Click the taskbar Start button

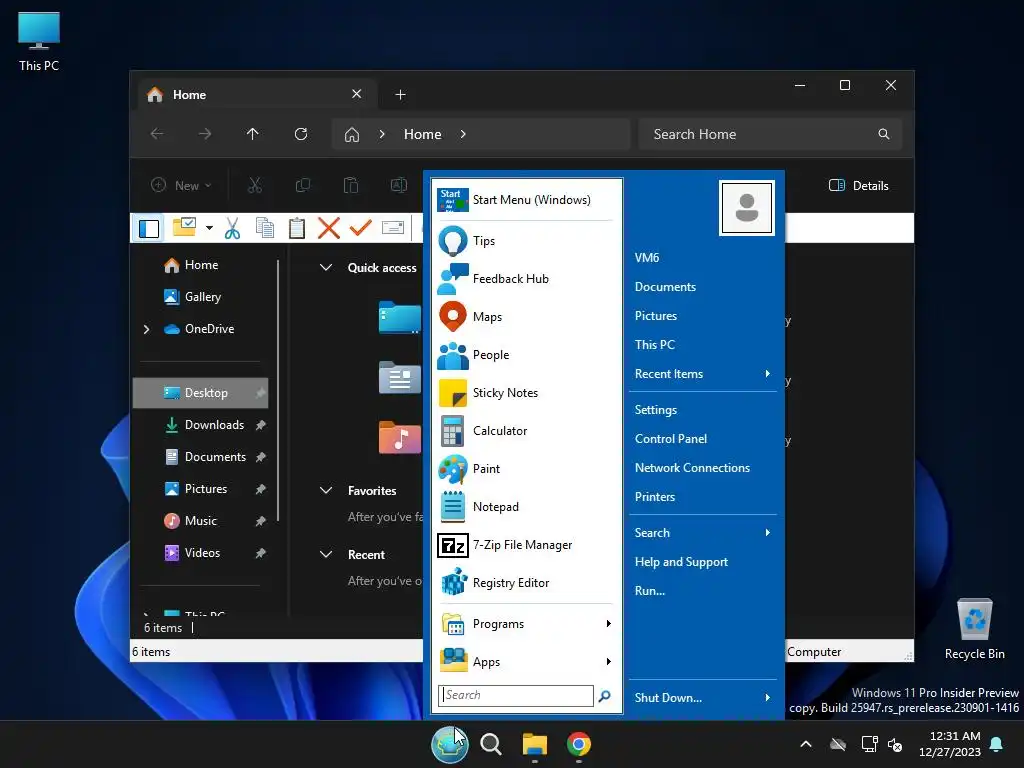point(449,744)
